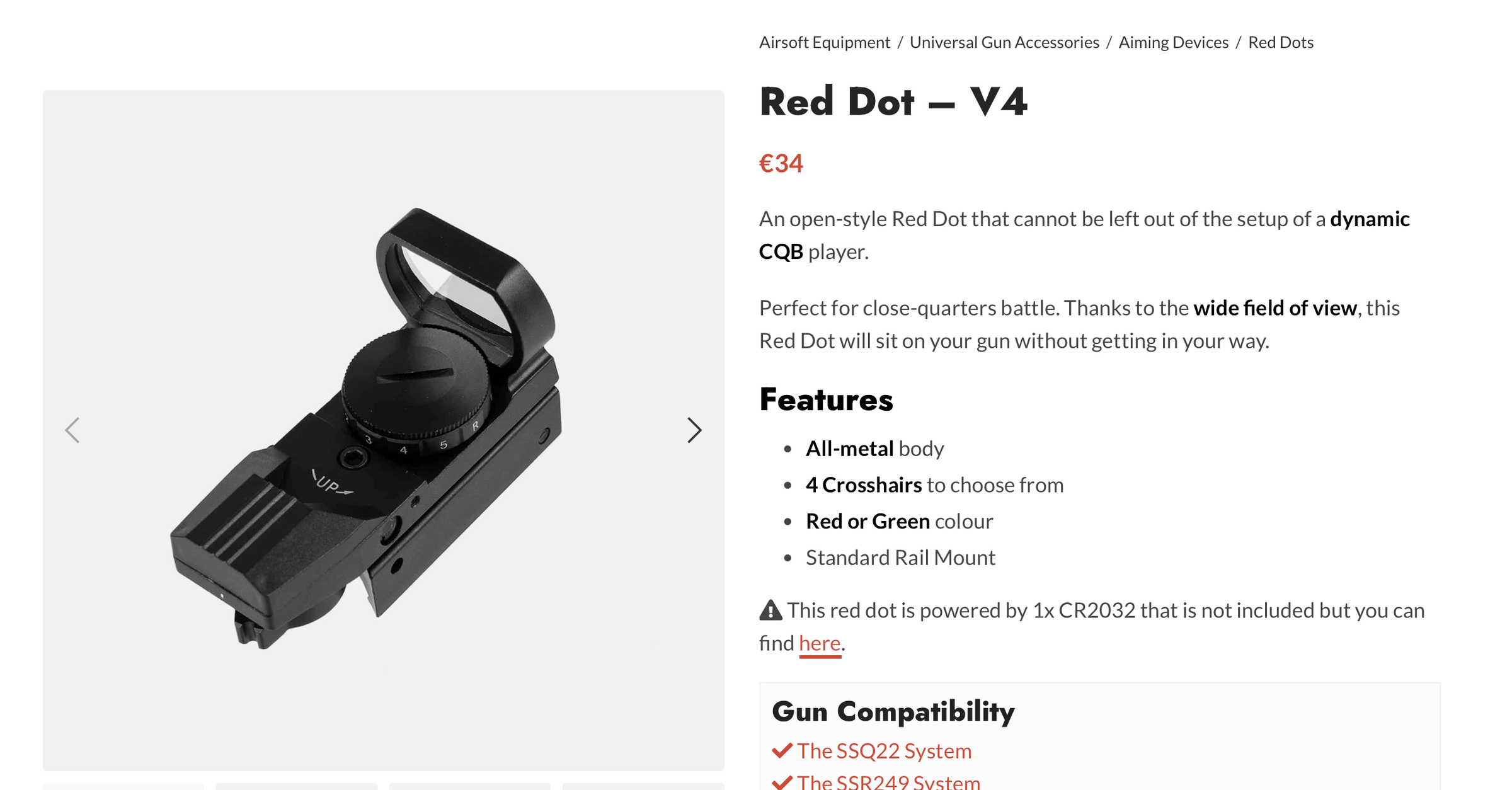Click the €34 price
This screenshot has height=790, width=1512.
pyautogui.click(x=781, y=164)
